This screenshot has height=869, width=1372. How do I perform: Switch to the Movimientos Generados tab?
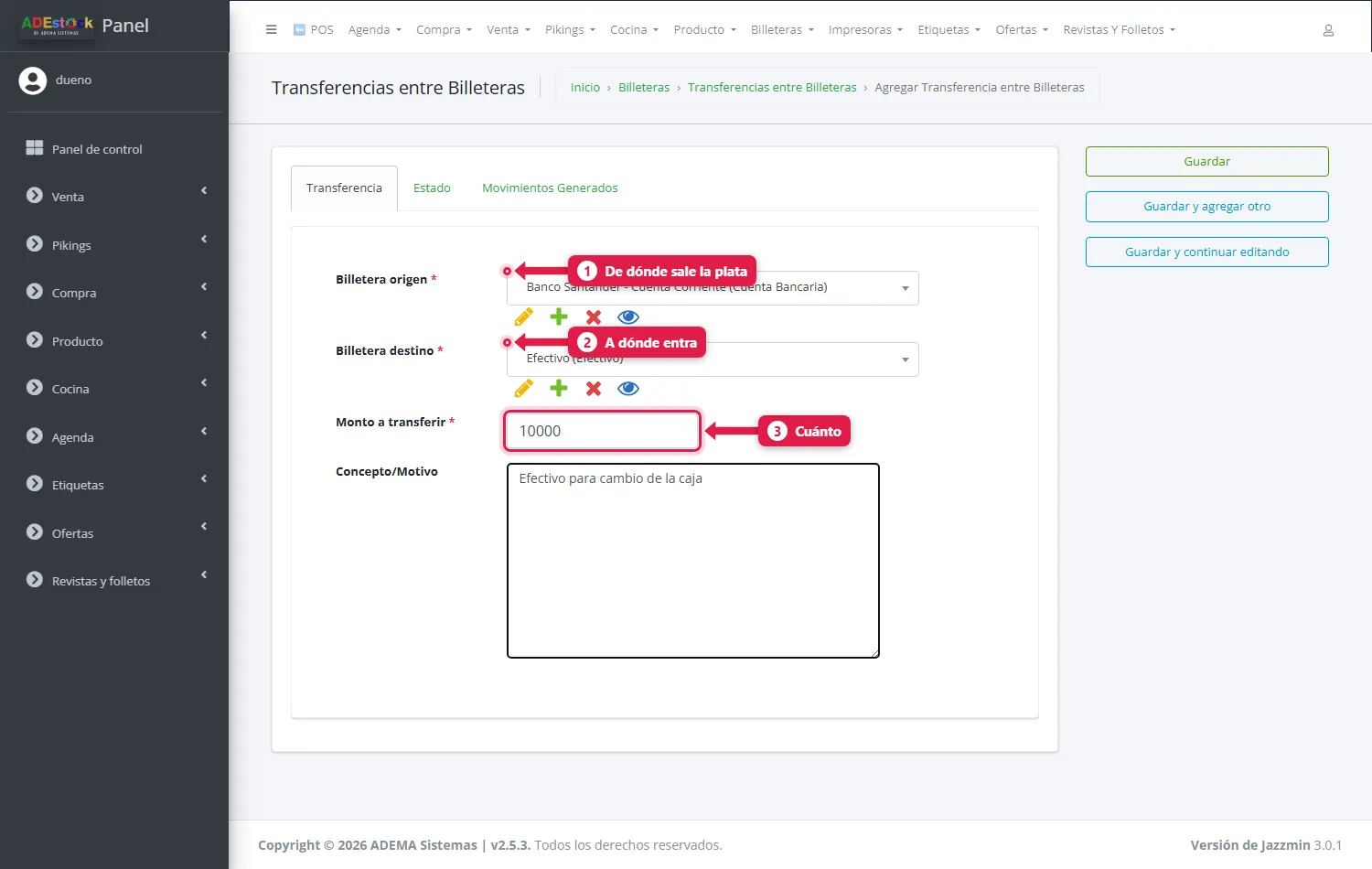tap(550, 188)
